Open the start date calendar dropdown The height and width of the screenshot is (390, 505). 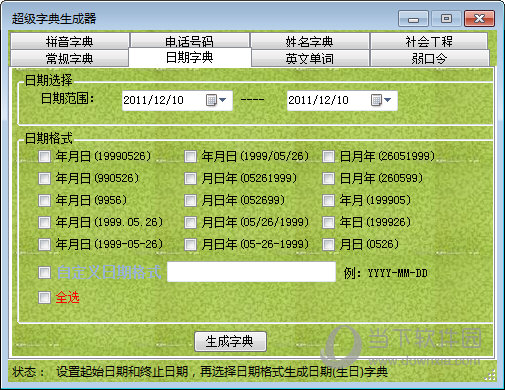click(216, 100)
